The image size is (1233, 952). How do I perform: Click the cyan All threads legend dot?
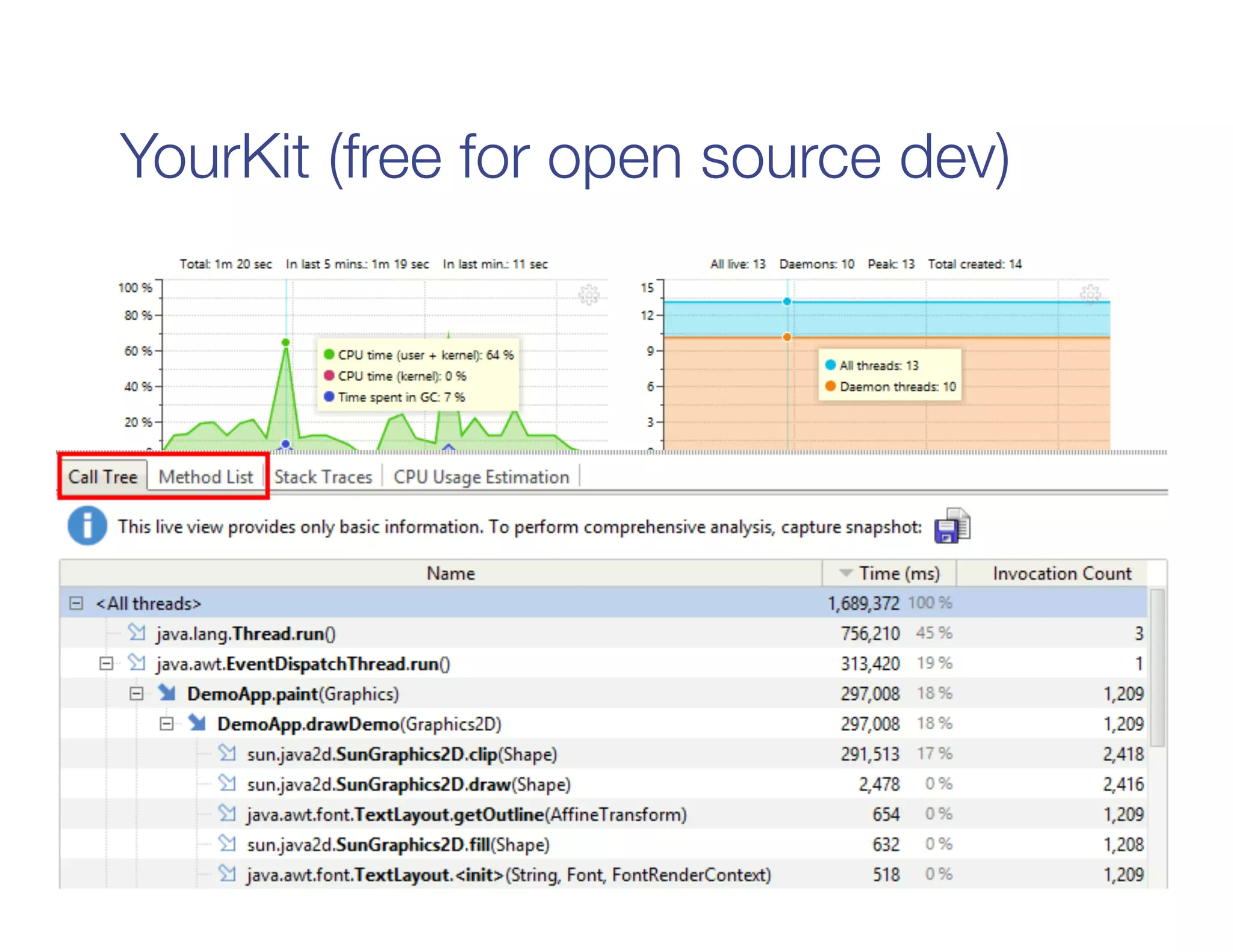830,365
